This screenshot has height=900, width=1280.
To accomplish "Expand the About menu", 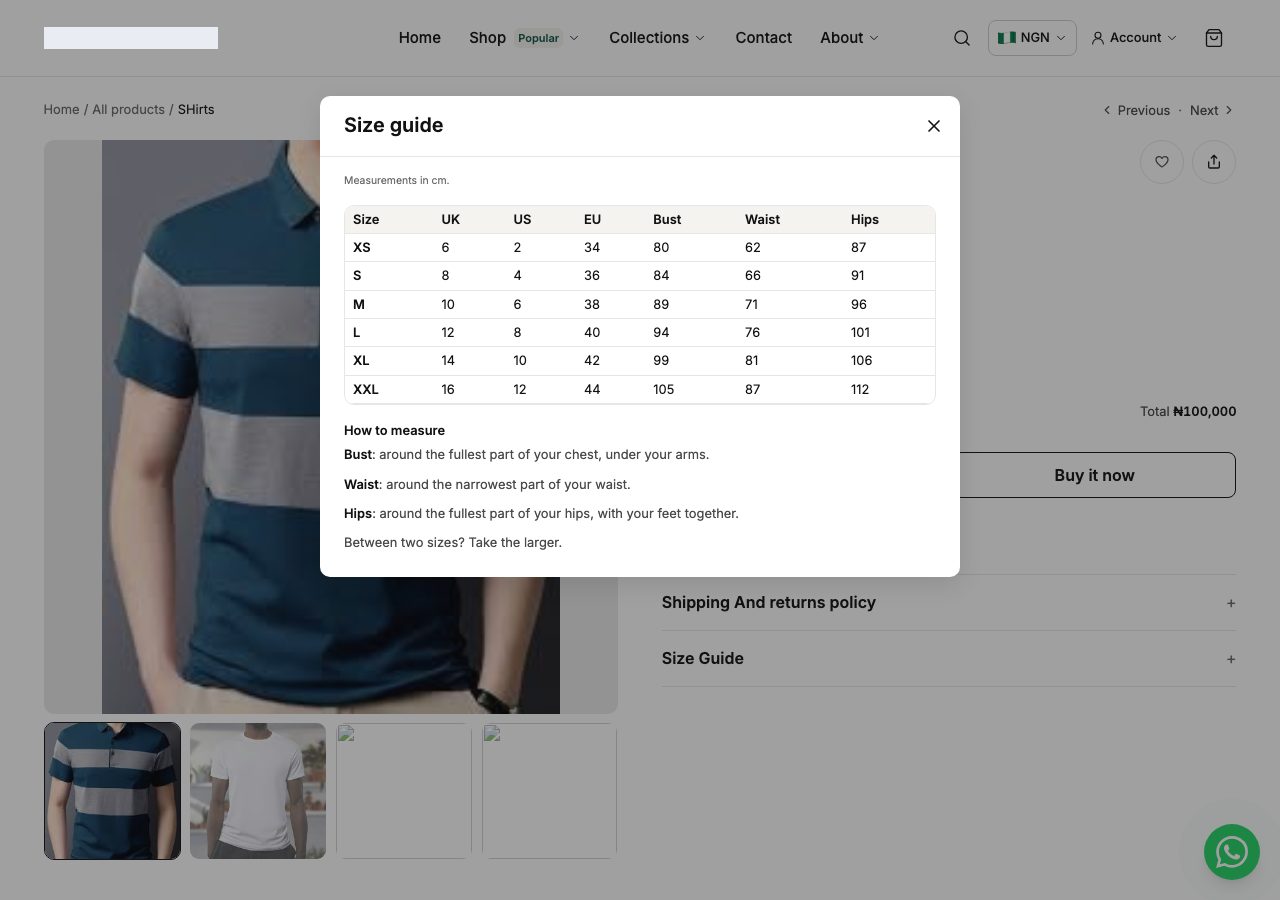I will click(850, 38).
